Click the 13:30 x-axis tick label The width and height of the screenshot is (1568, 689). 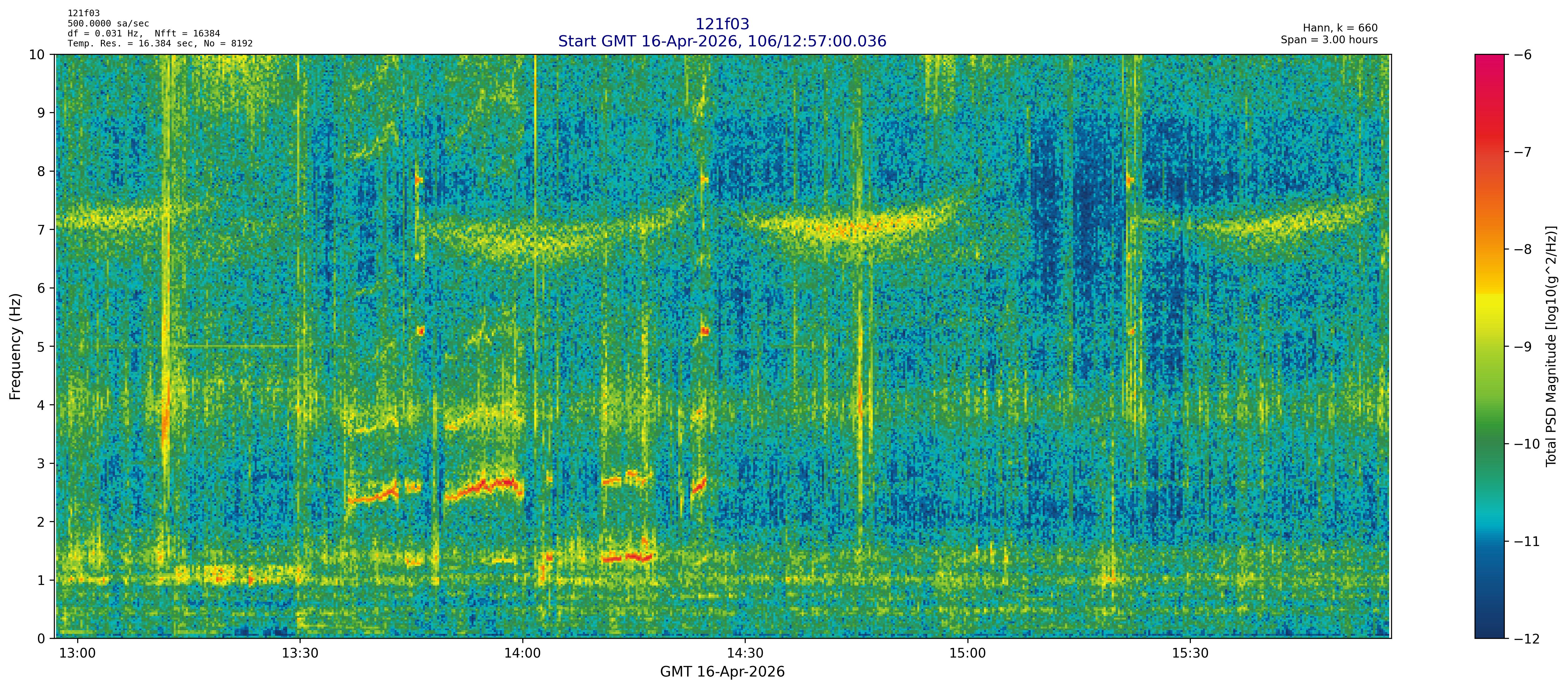pos(300,654)
